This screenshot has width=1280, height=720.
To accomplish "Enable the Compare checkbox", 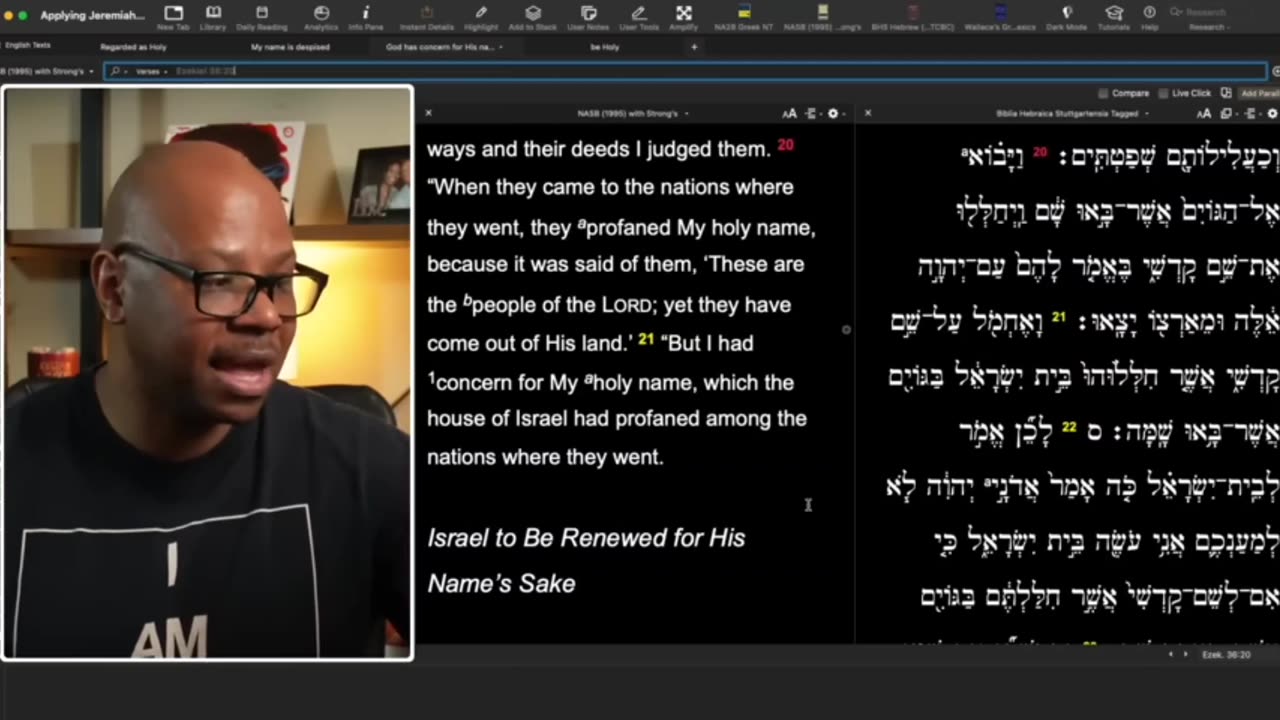I will 1103,93.
